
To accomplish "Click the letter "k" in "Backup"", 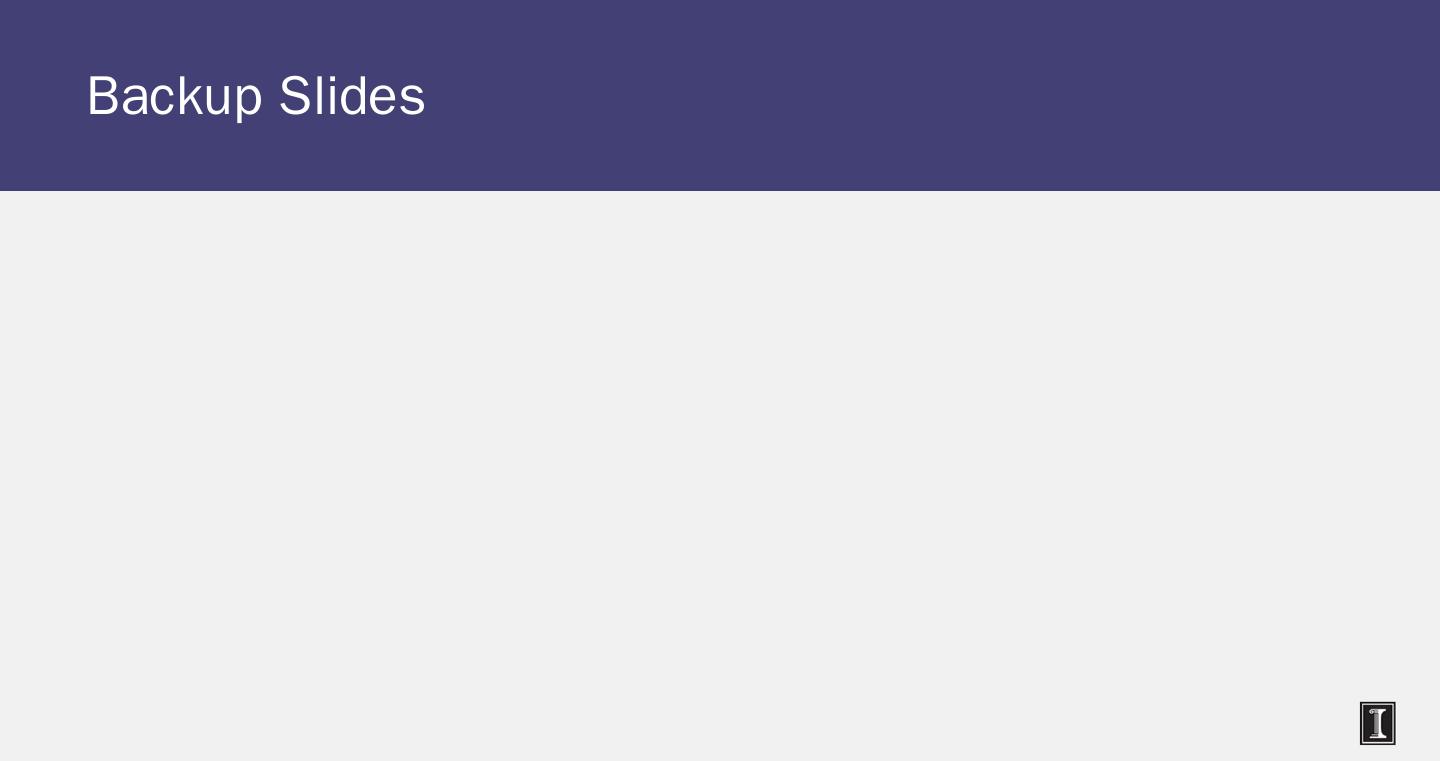I will click(x=191, y=96).
